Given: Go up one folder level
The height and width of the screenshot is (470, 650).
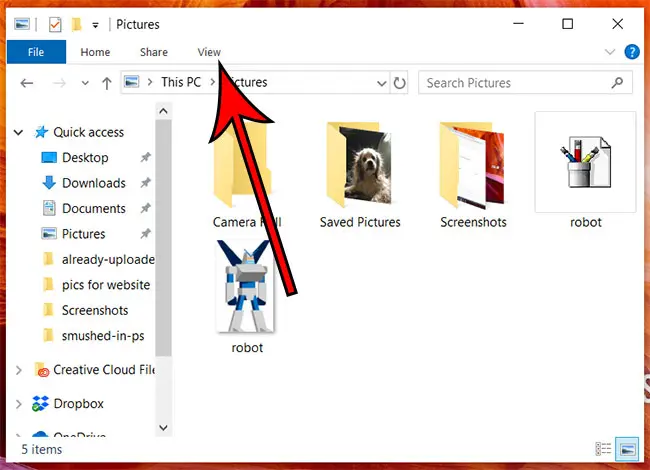Looking at the screenshot, I should 107,83.
